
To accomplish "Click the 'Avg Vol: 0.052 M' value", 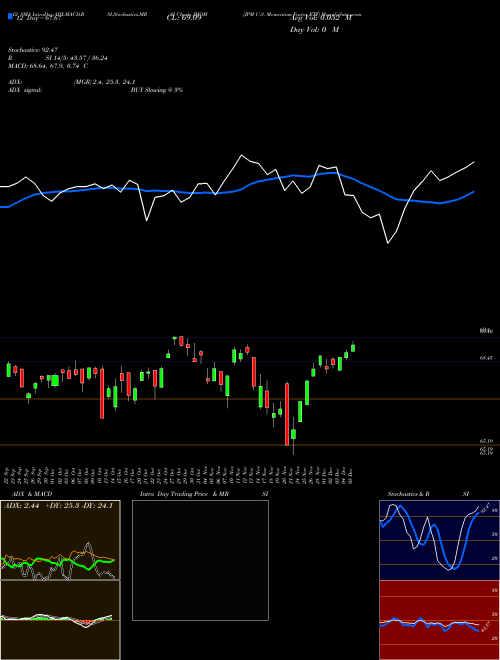I will [x=321, y=19].
